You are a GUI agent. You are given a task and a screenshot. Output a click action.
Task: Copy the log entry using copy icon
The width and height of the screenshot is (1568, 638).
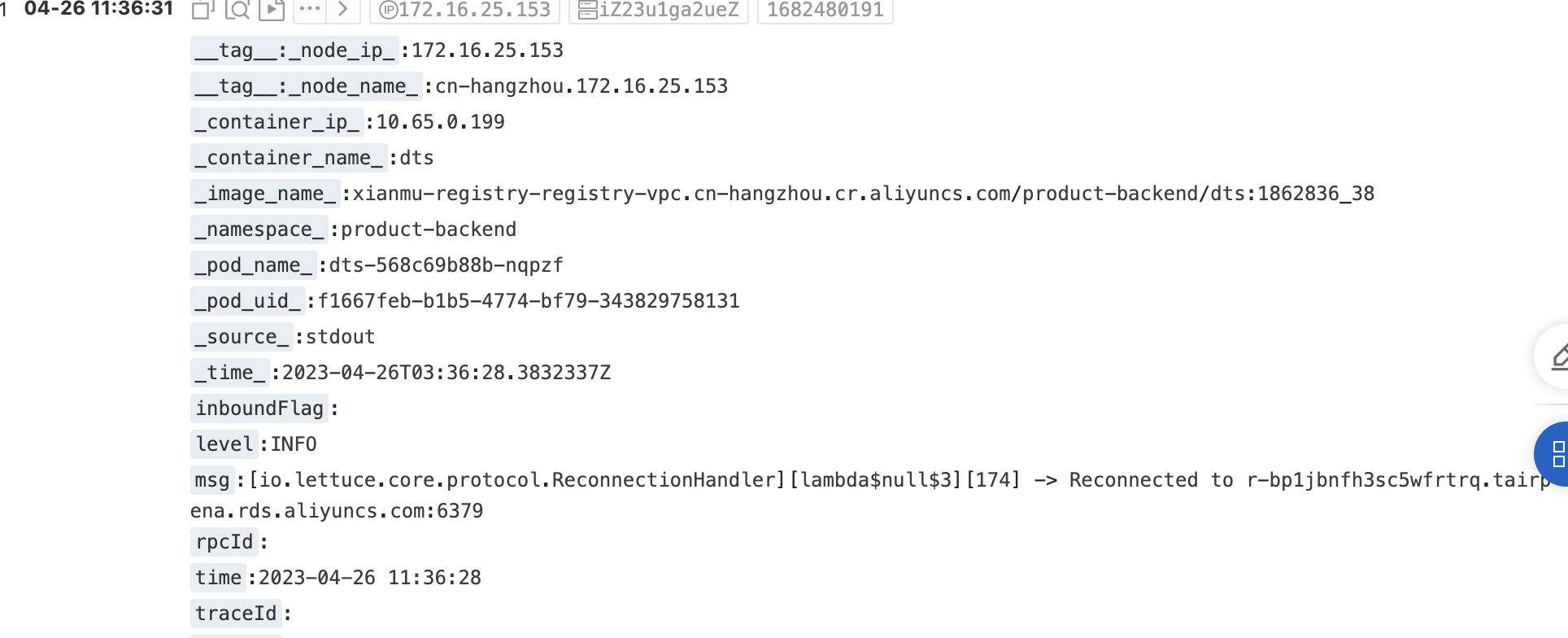click(x=203, y=9)
